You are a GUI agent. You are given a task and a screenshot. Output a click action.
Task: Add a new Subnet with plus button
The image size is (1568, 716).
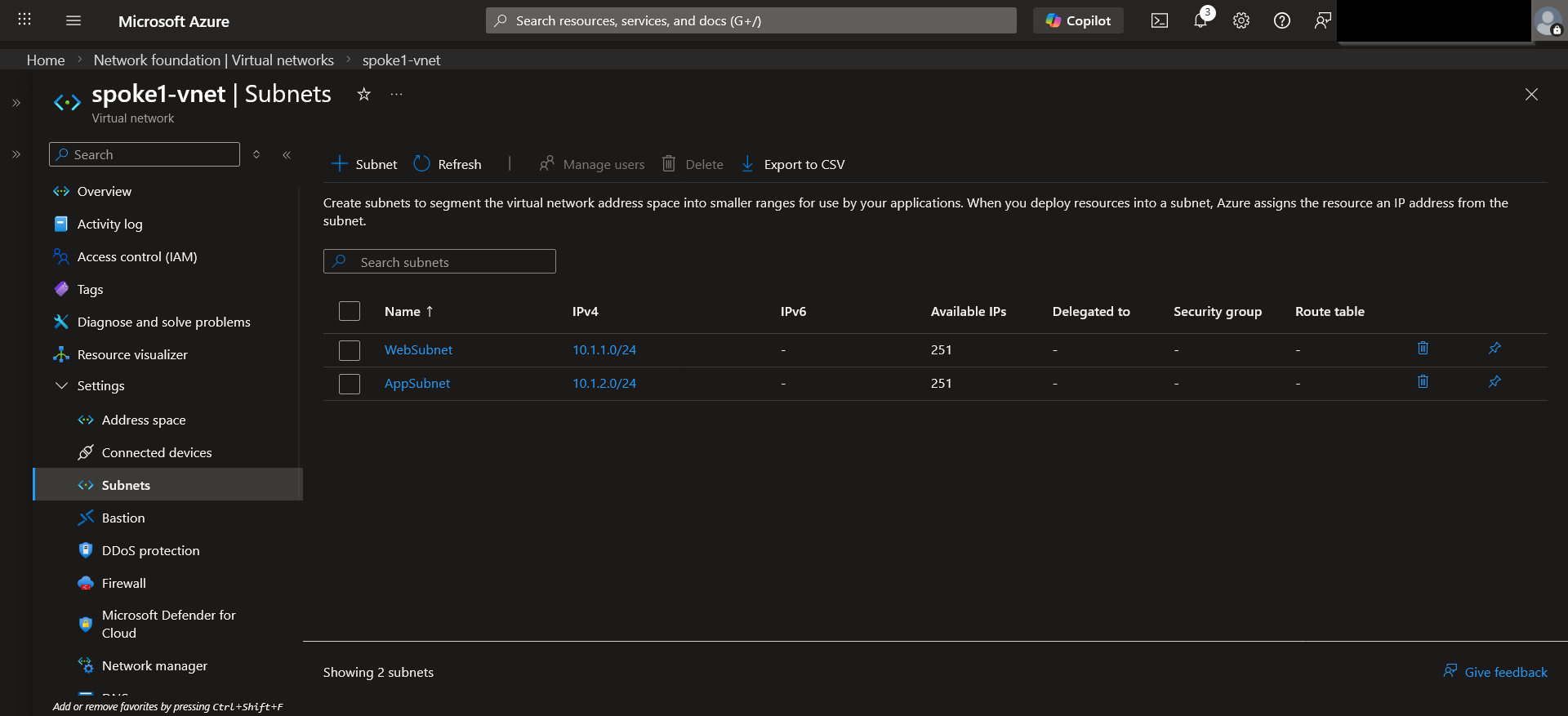[364, 164]
